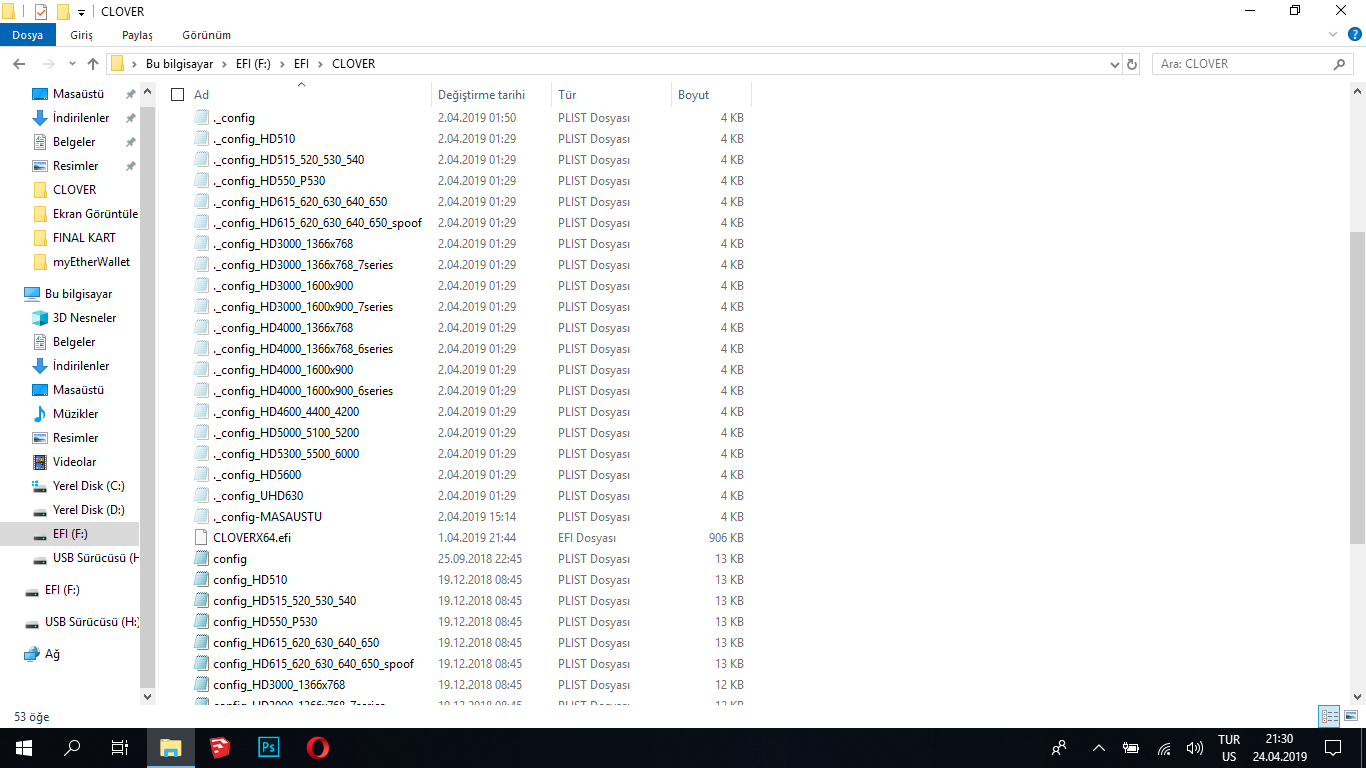The height and width of the screenshot is (768, 1366).
Task: Open SketchUp from the taskbar
Action: click(x=220, y=747)
